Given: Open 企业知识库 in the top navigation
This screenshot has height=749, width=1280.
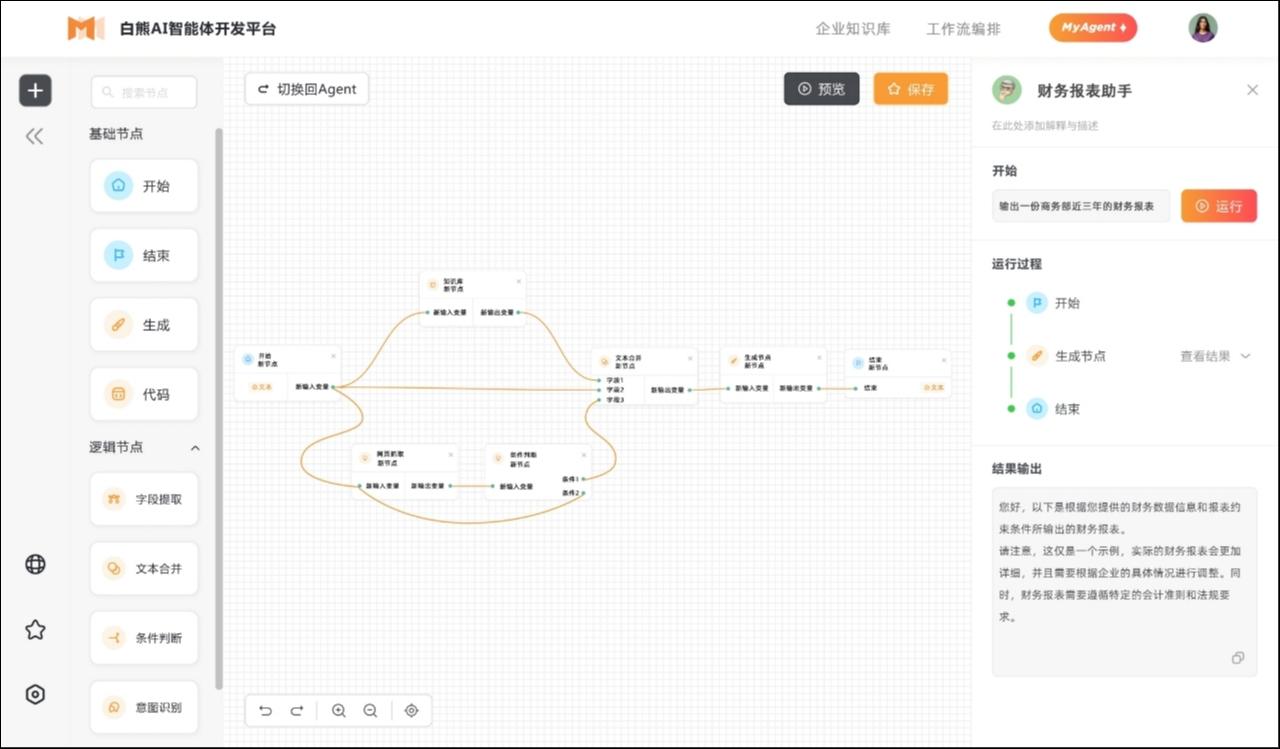Looking at the screenshot, I should [853, 29].
